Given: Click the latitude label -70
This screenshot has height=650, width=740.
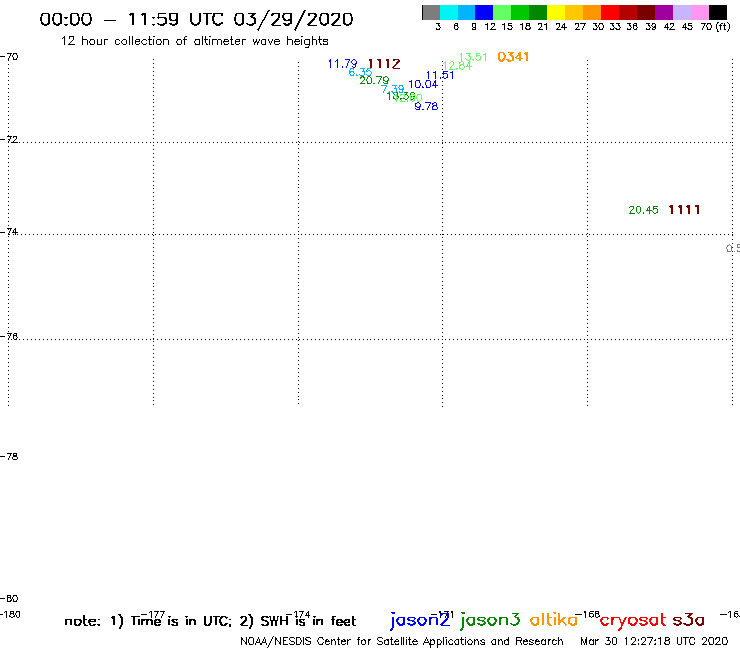Looking at the screenshot, I should pos(9,57).
